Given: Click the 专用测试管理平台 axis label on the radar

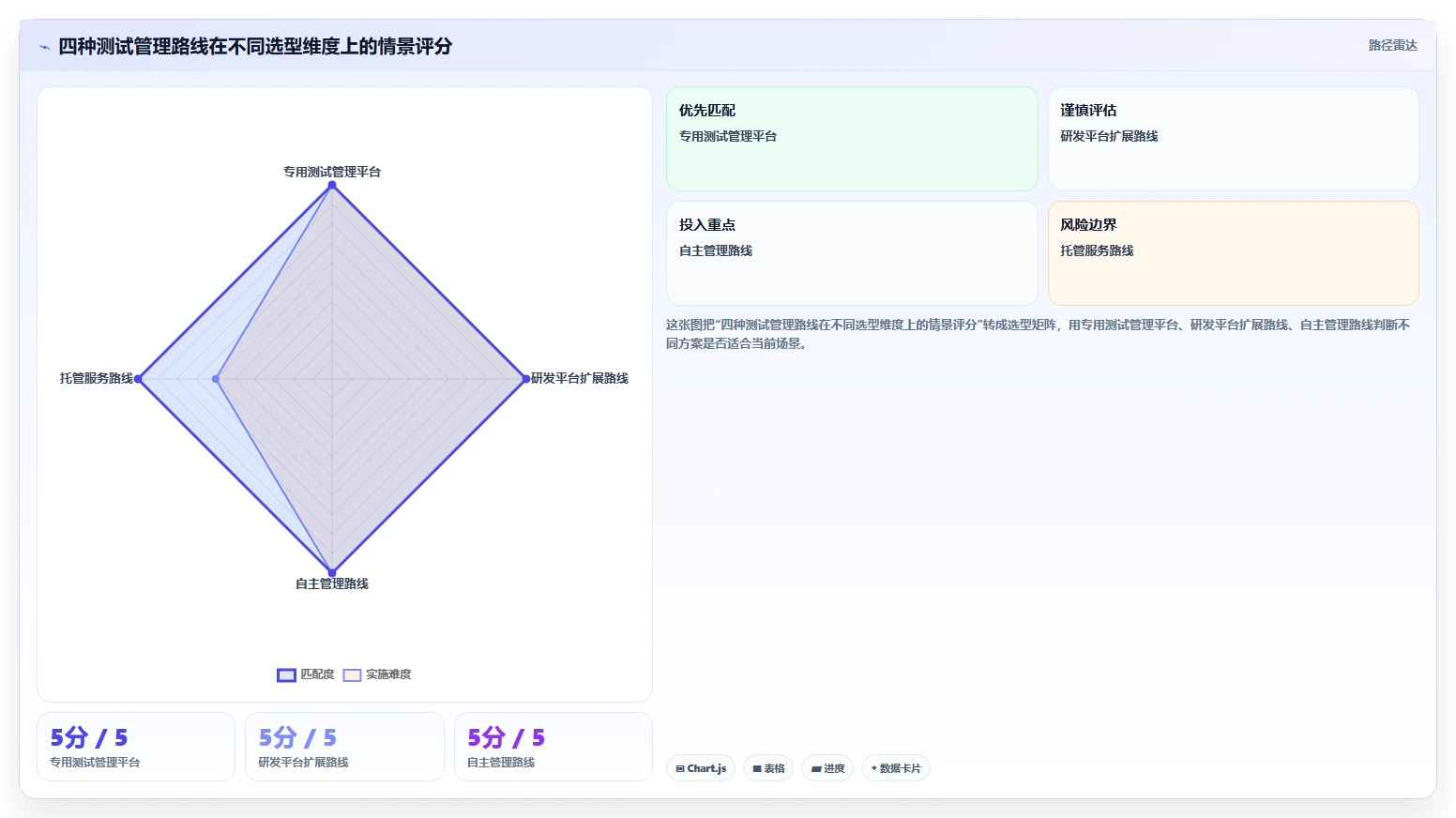Looking at the screenshot, I should click(332, 172).
